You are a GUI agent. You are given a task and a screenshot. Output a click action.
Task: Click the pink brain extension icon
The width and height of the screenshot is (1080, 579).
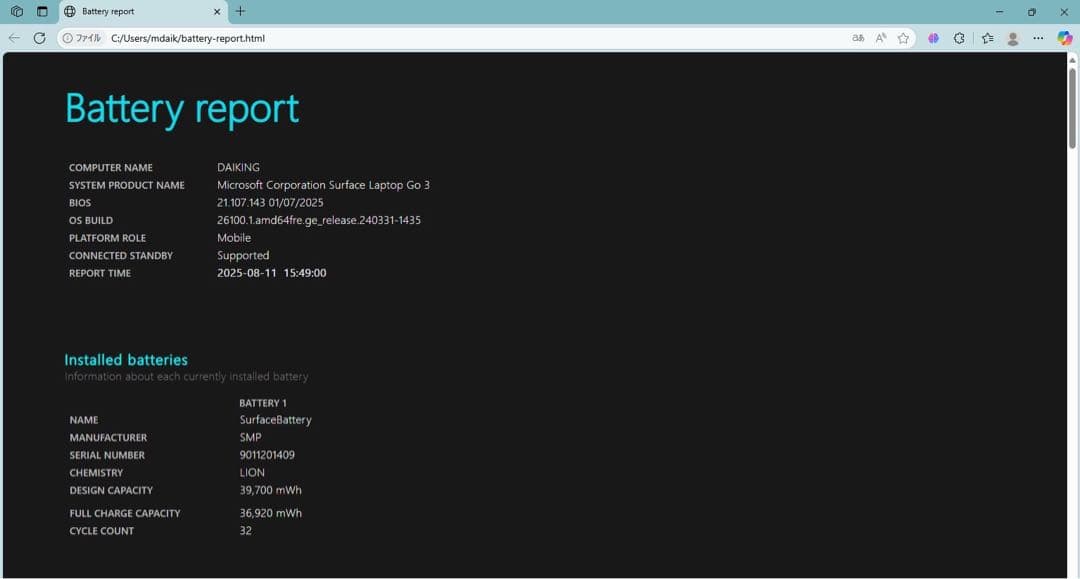coord(933,38)
